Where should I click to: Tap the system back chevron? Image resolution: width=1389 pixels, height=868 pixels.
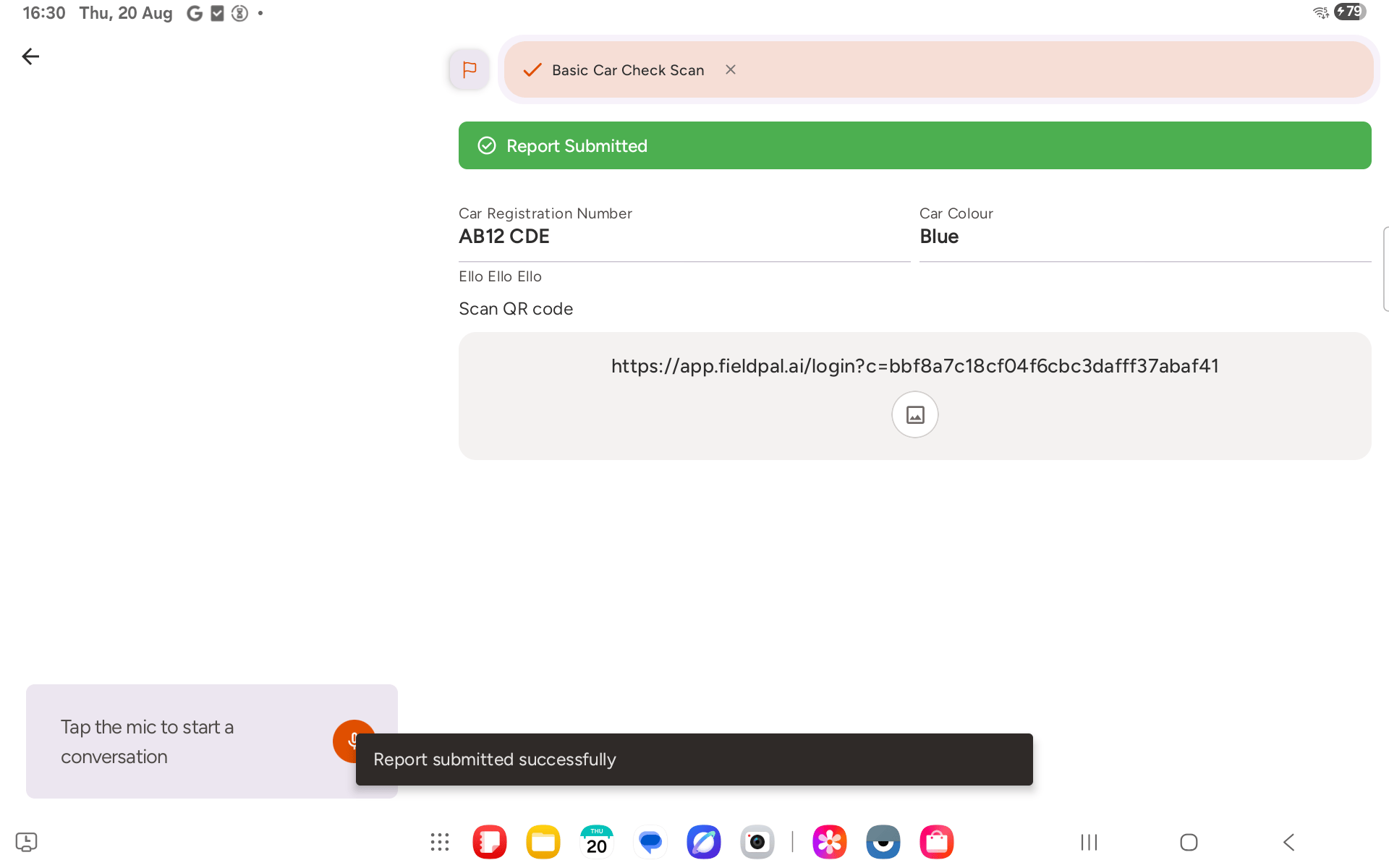pos(1288,842)
